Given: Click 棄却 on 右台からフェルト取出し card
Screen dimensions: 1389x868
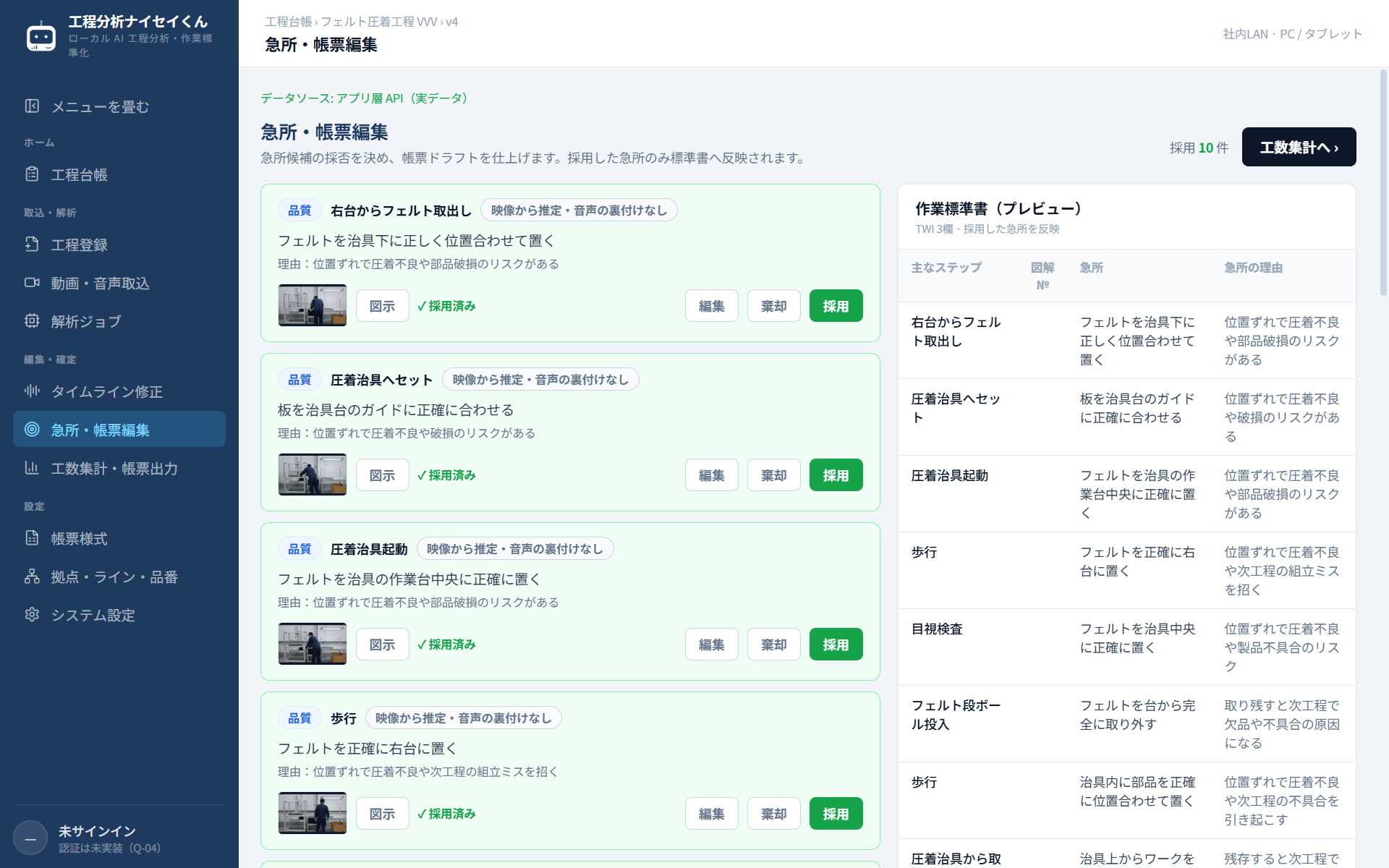Looking at the screenshot, I should [773, 306].
